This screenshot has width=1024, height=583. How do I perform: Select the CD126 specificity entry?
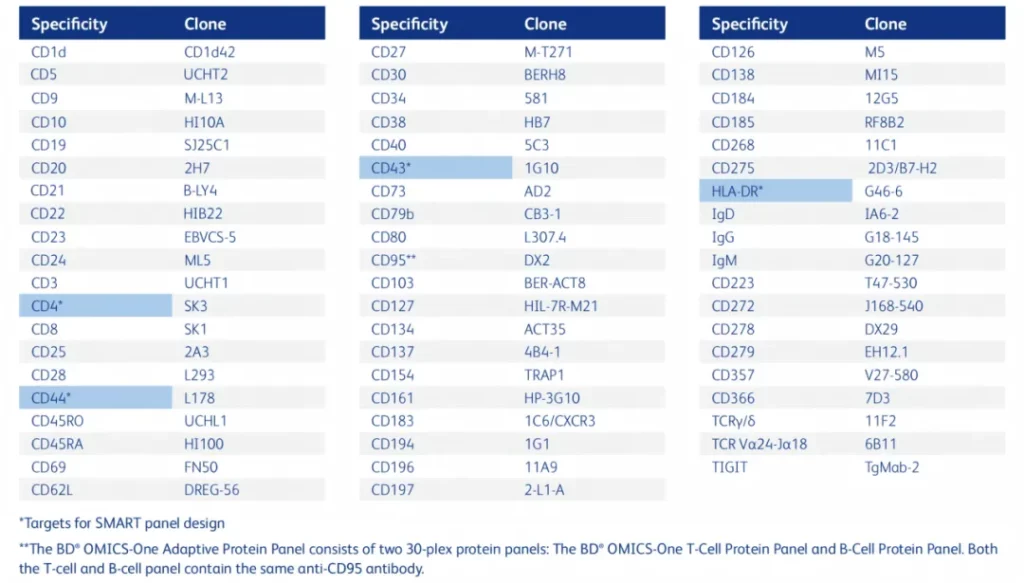pyautogui.click(x=733, y=52)
